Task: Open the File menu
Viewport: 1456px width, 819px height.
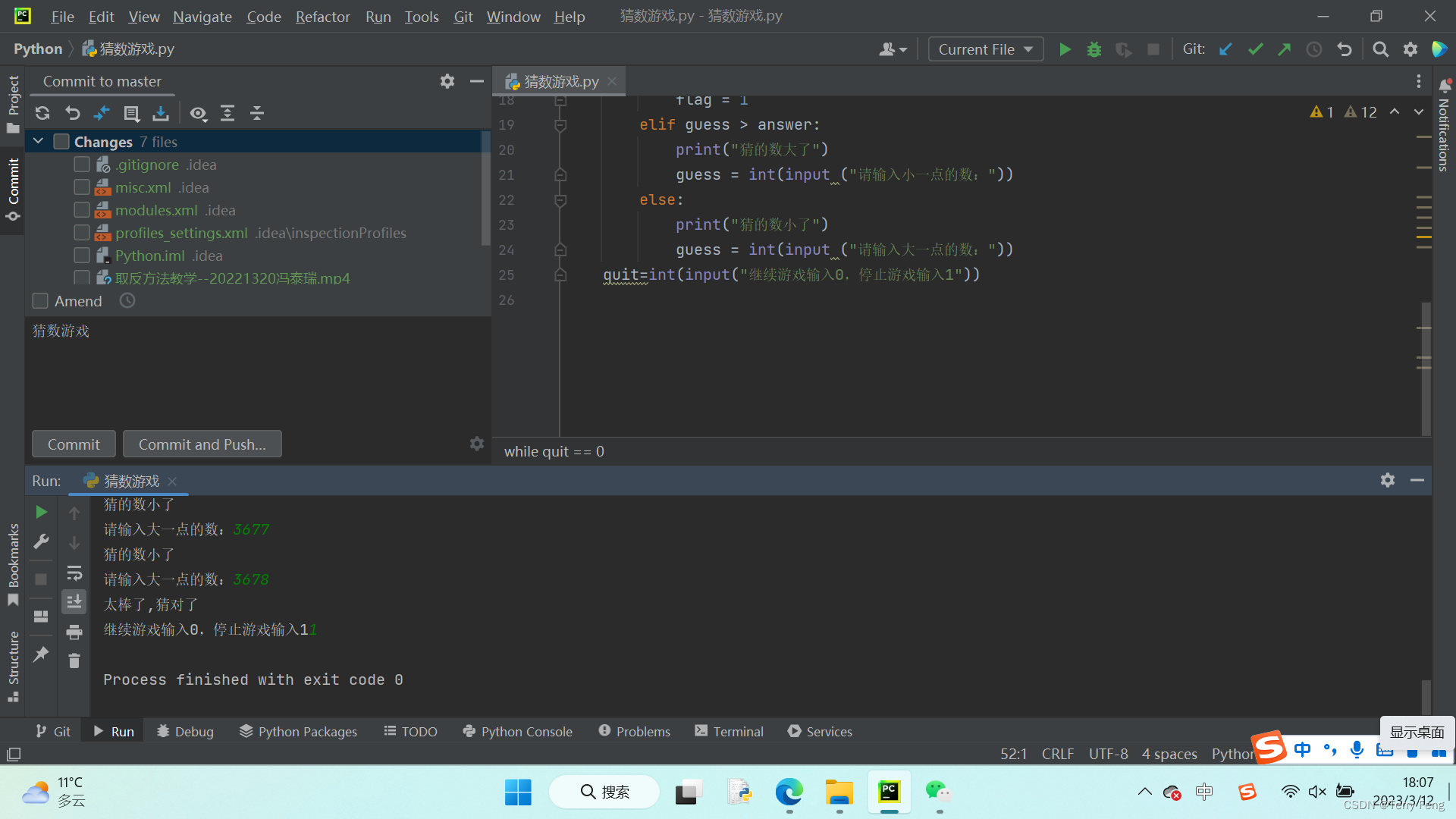Action: click(62, 16)
